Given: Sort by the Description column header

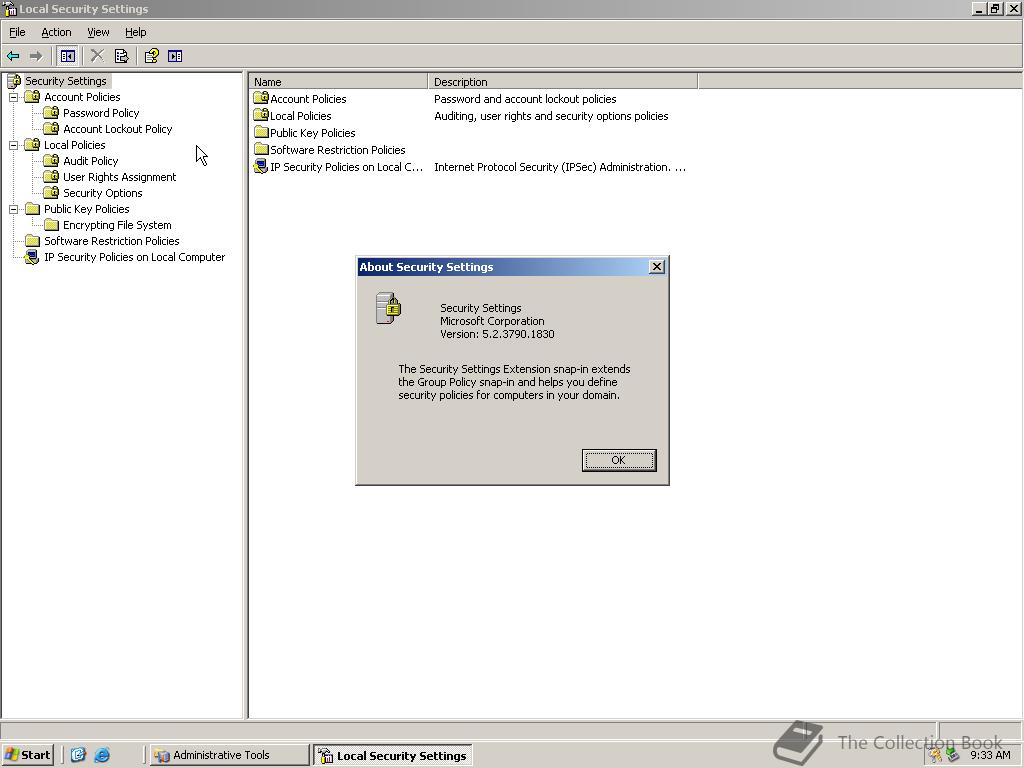Looking at the screenshot, I should 563,82.
